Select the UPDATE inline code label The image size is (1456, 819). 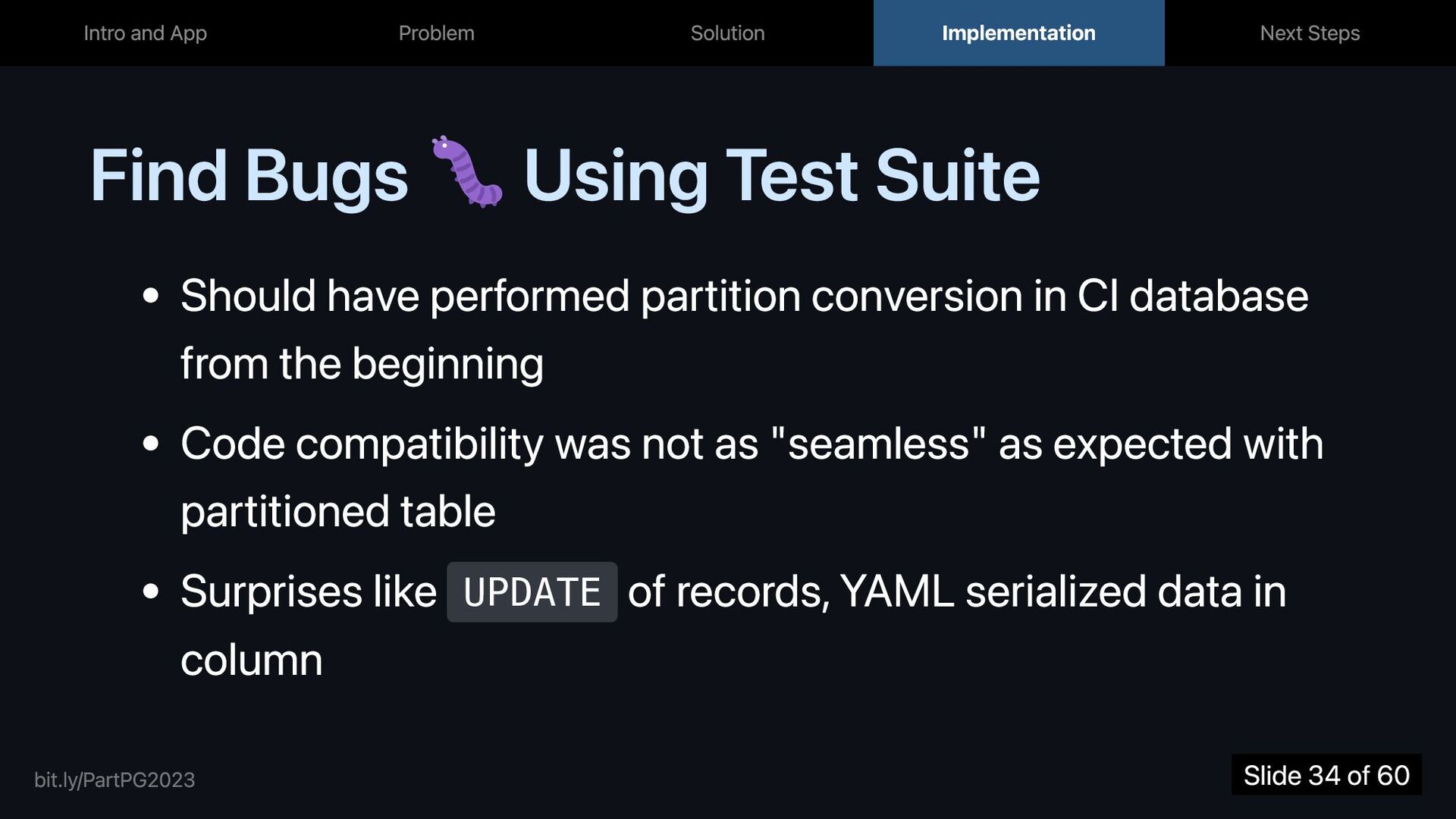532,592
